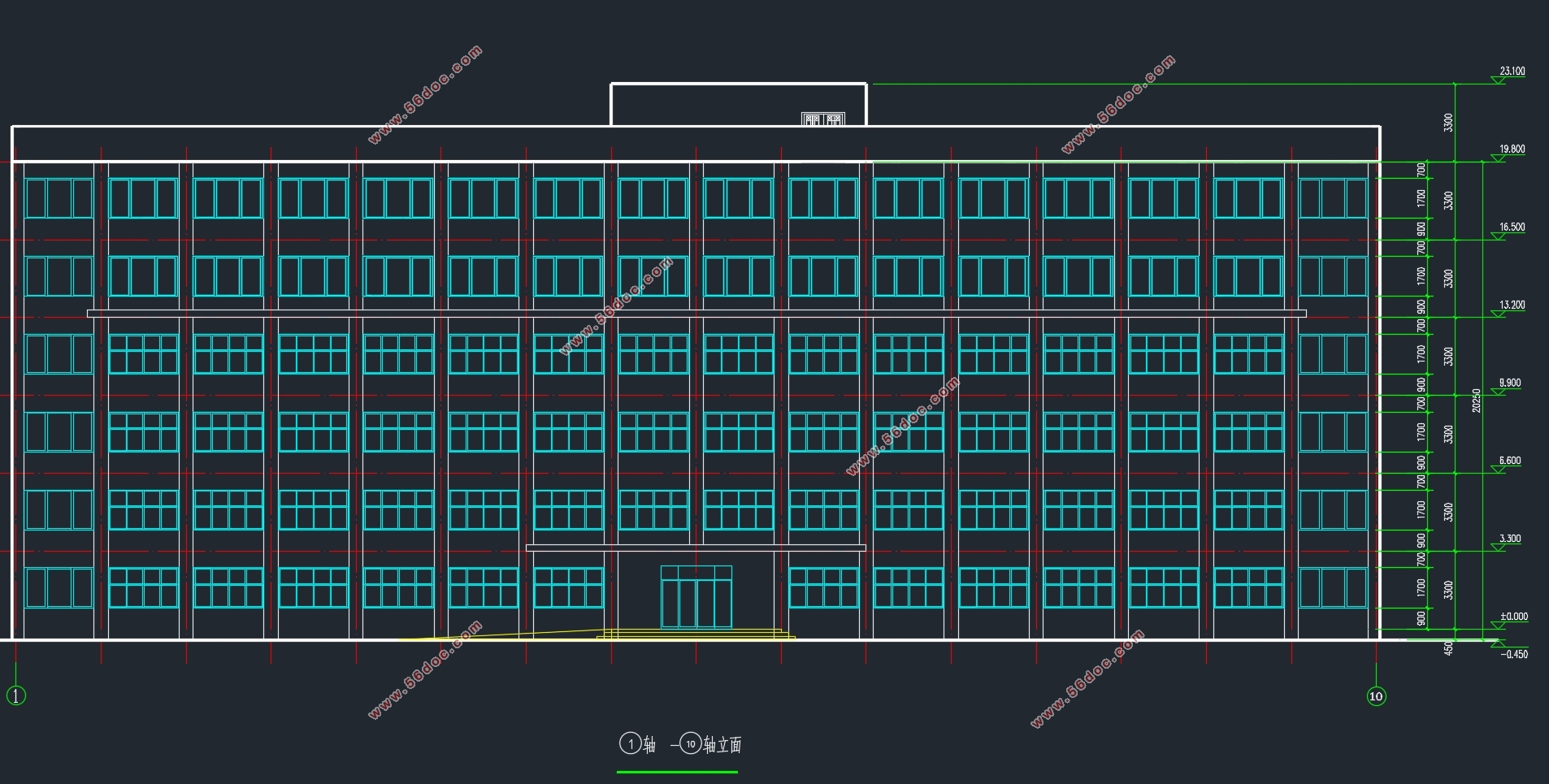Select the yellow entrance steps

point(696,634)
